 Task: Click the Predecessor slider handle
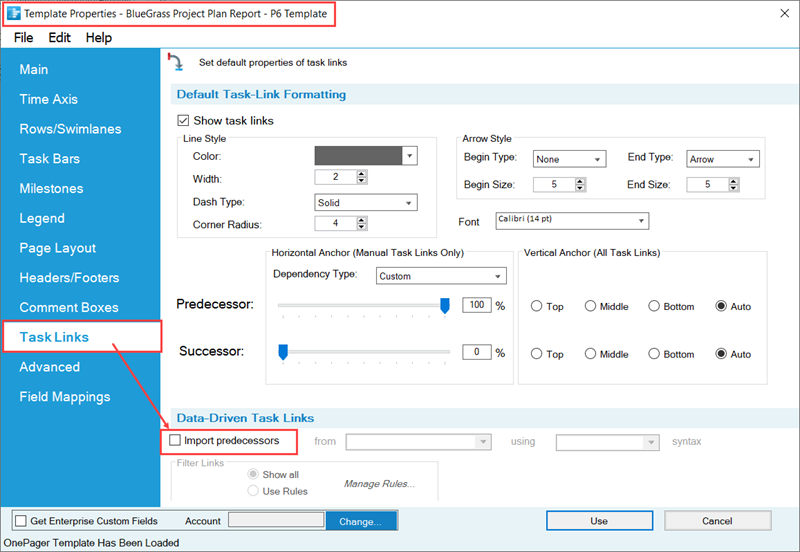[x=445, y=306]
